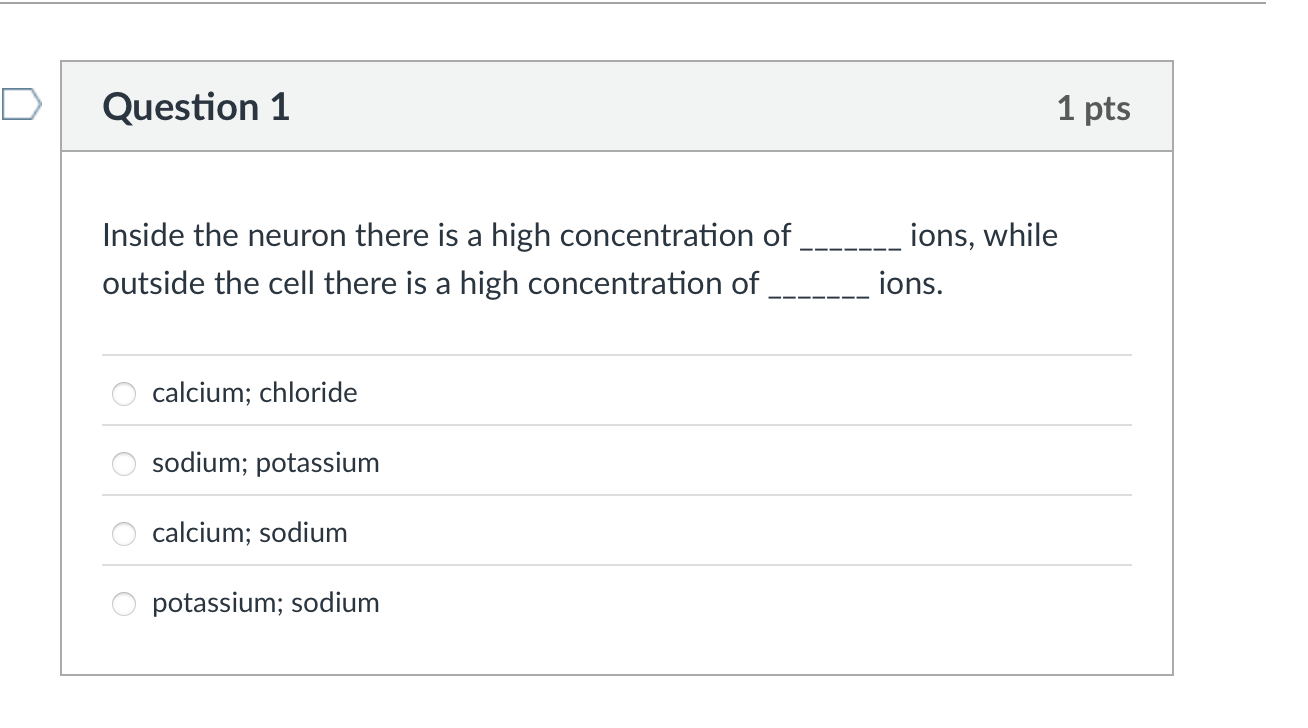Image resolution: width=1308 pixels, height=728 pixels.
Task: Click the "sodium; potassium" answer label text
Action: 265,463
